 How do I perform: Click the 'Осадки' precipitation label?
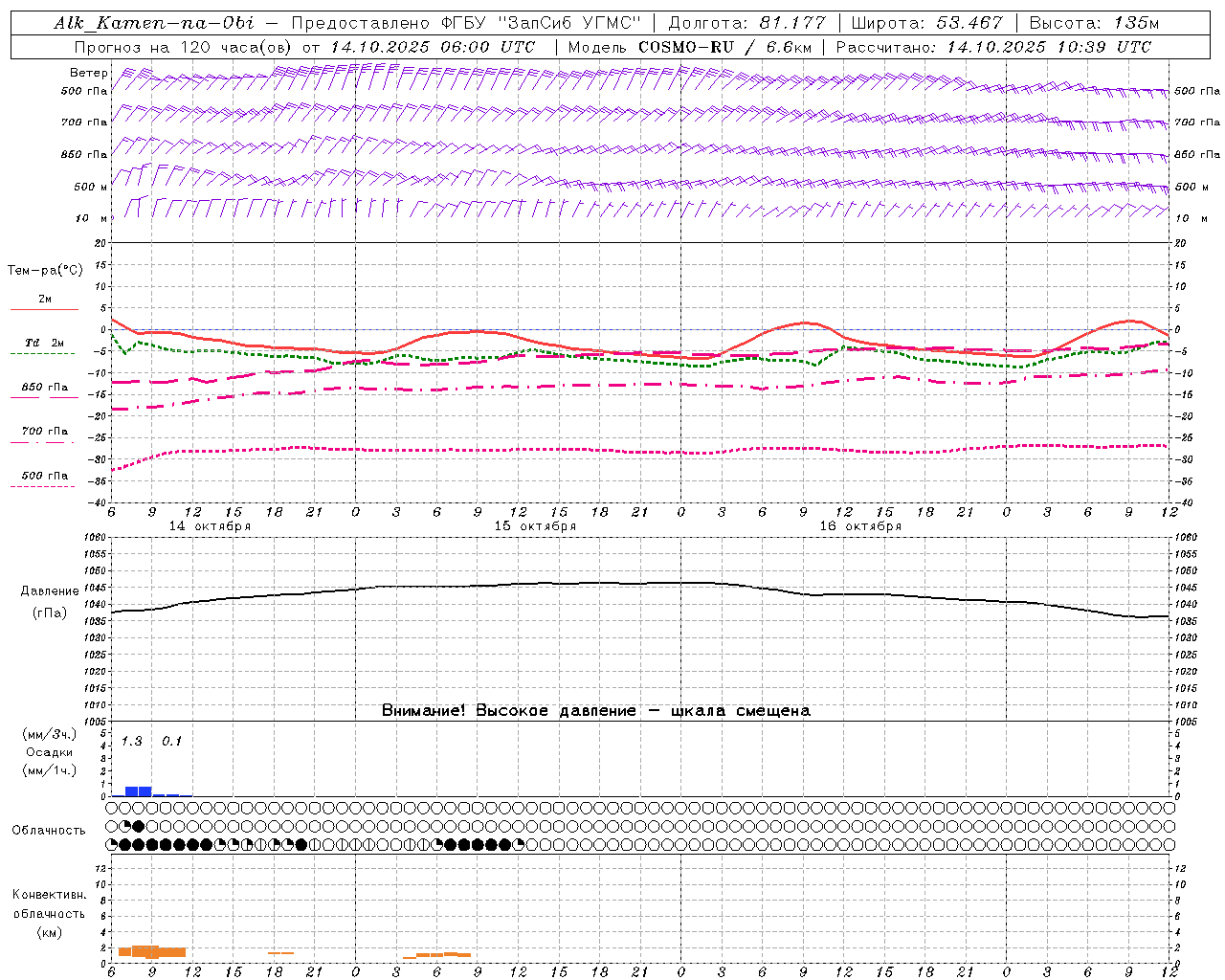pos(49,752)
